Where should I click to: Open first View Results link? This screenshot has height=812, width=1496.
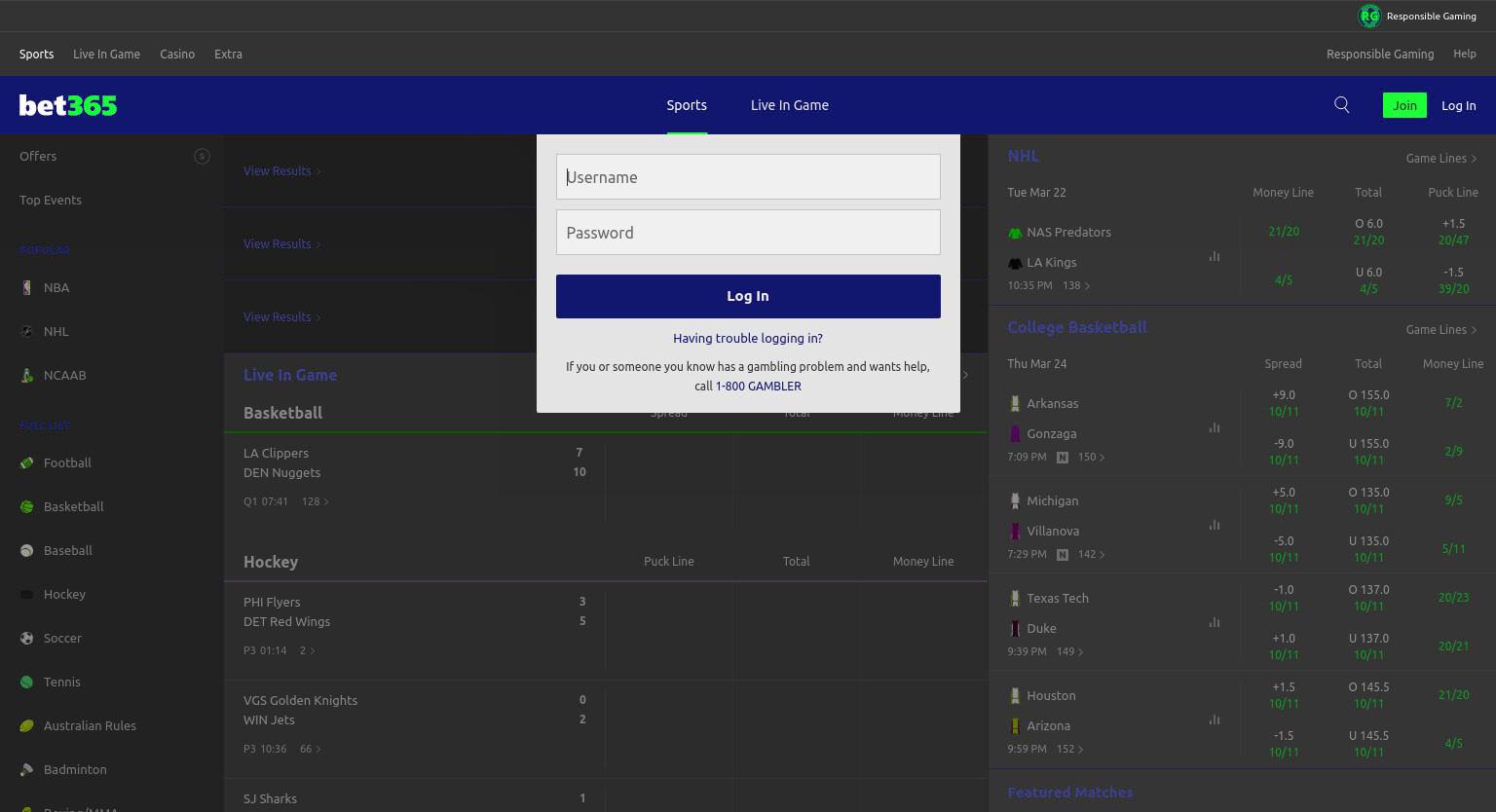coord(281,170)
